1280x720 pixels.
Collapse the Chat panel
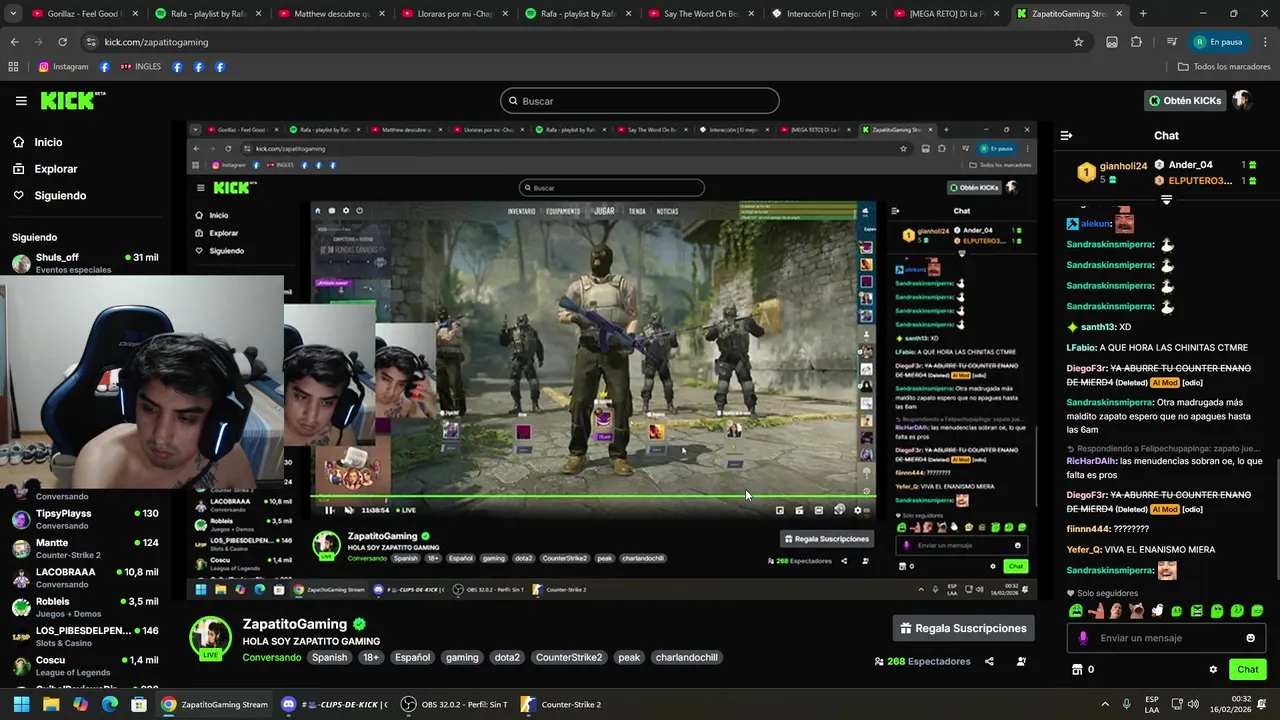[x=1066, y=135]
